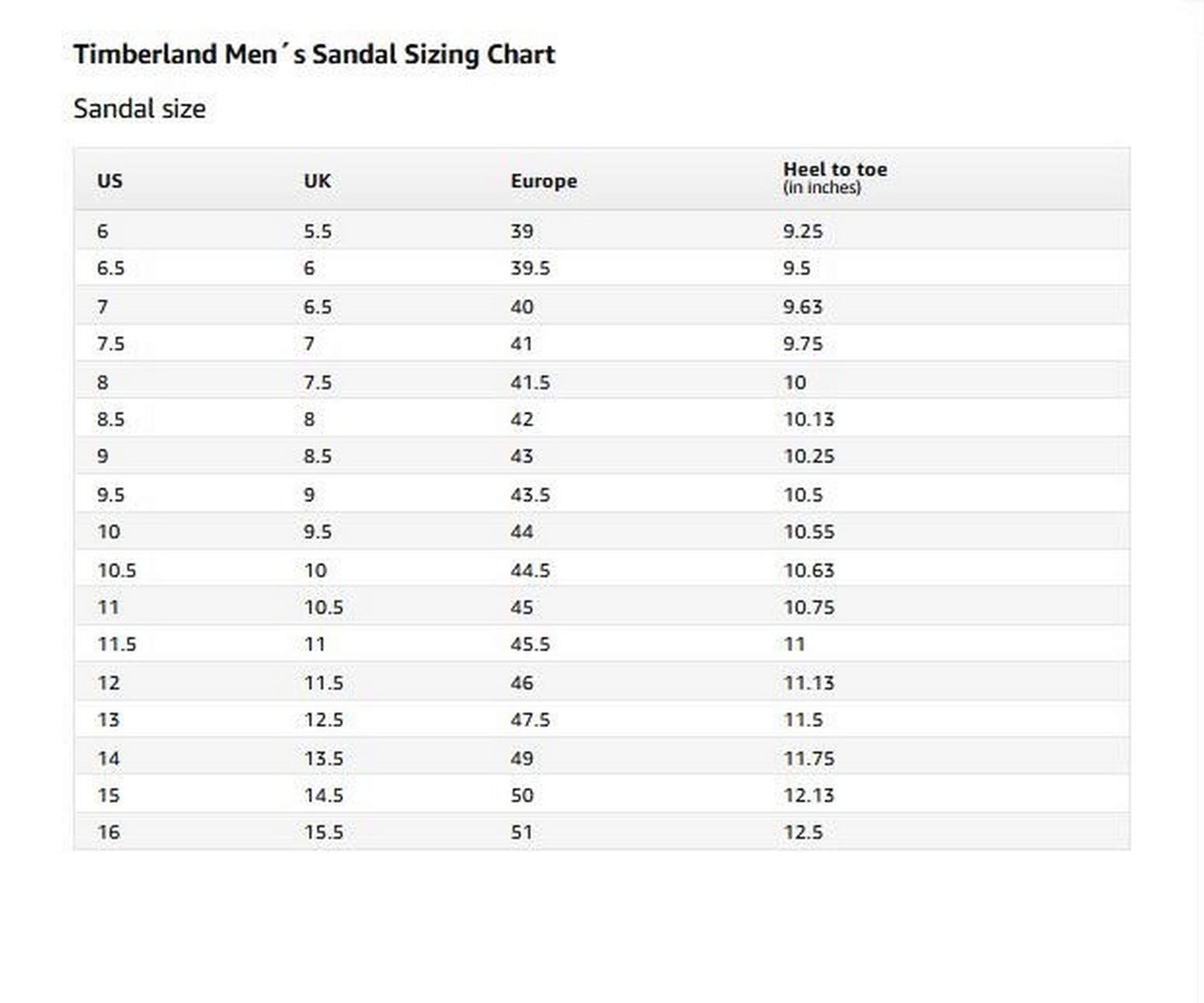
Task: Click the Europe column header
Action: [544, 181]
